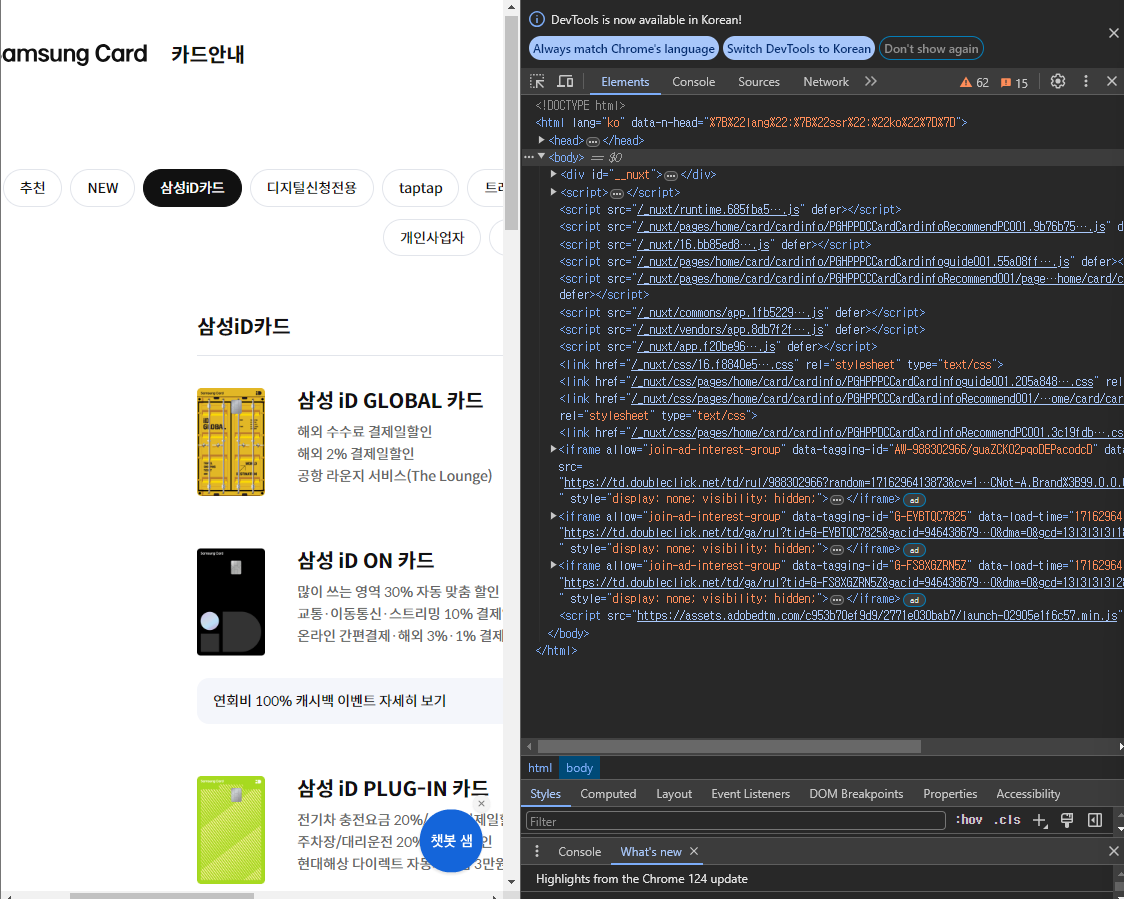This screenshot has height=899, width=1124.
Task: Open the css/16.f8840e5 stylesheet link
Action: [712, 365]
